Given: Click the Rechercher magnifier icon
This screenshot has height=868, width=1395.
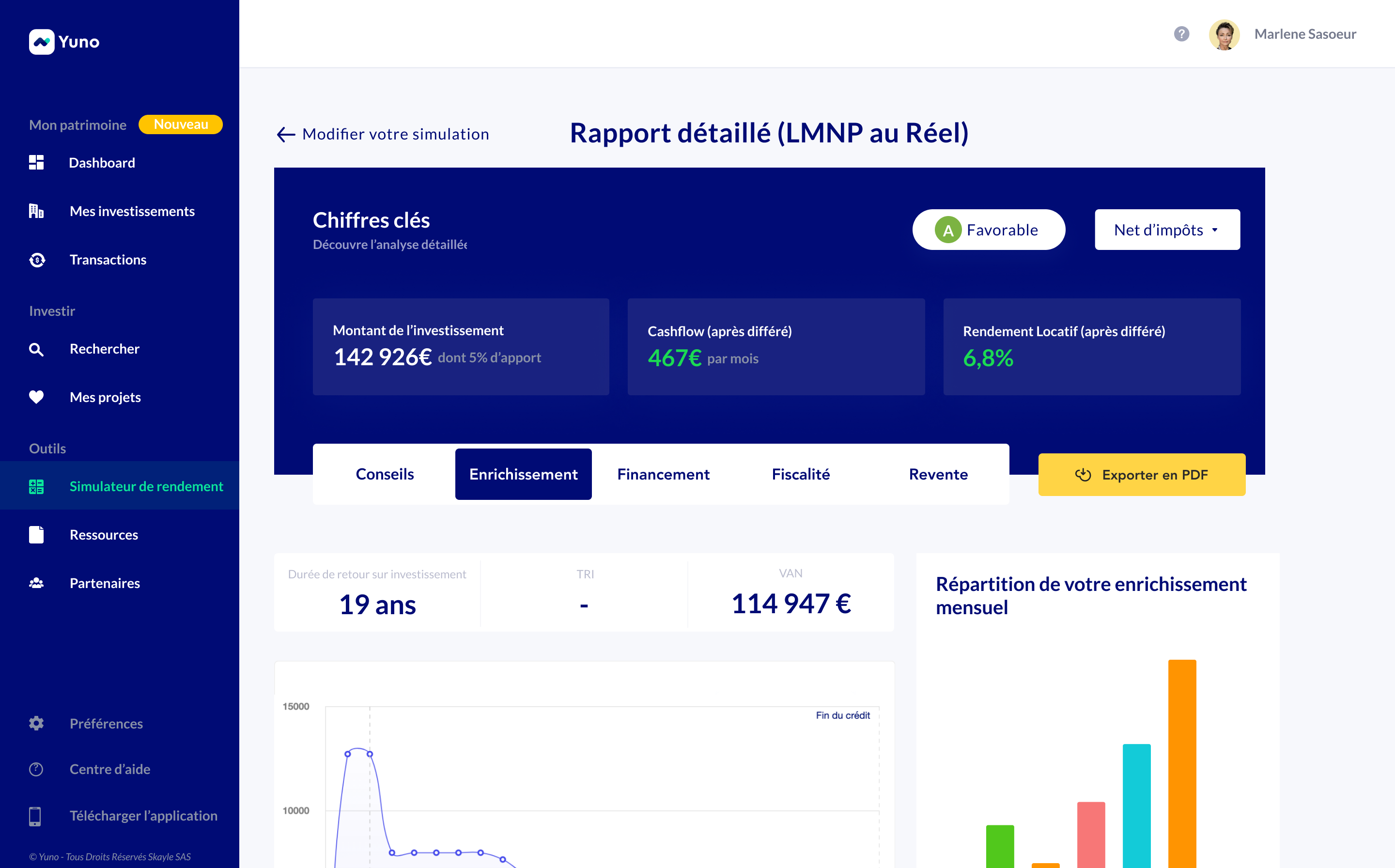Looking at the screenshot, I should coord(36,349).
